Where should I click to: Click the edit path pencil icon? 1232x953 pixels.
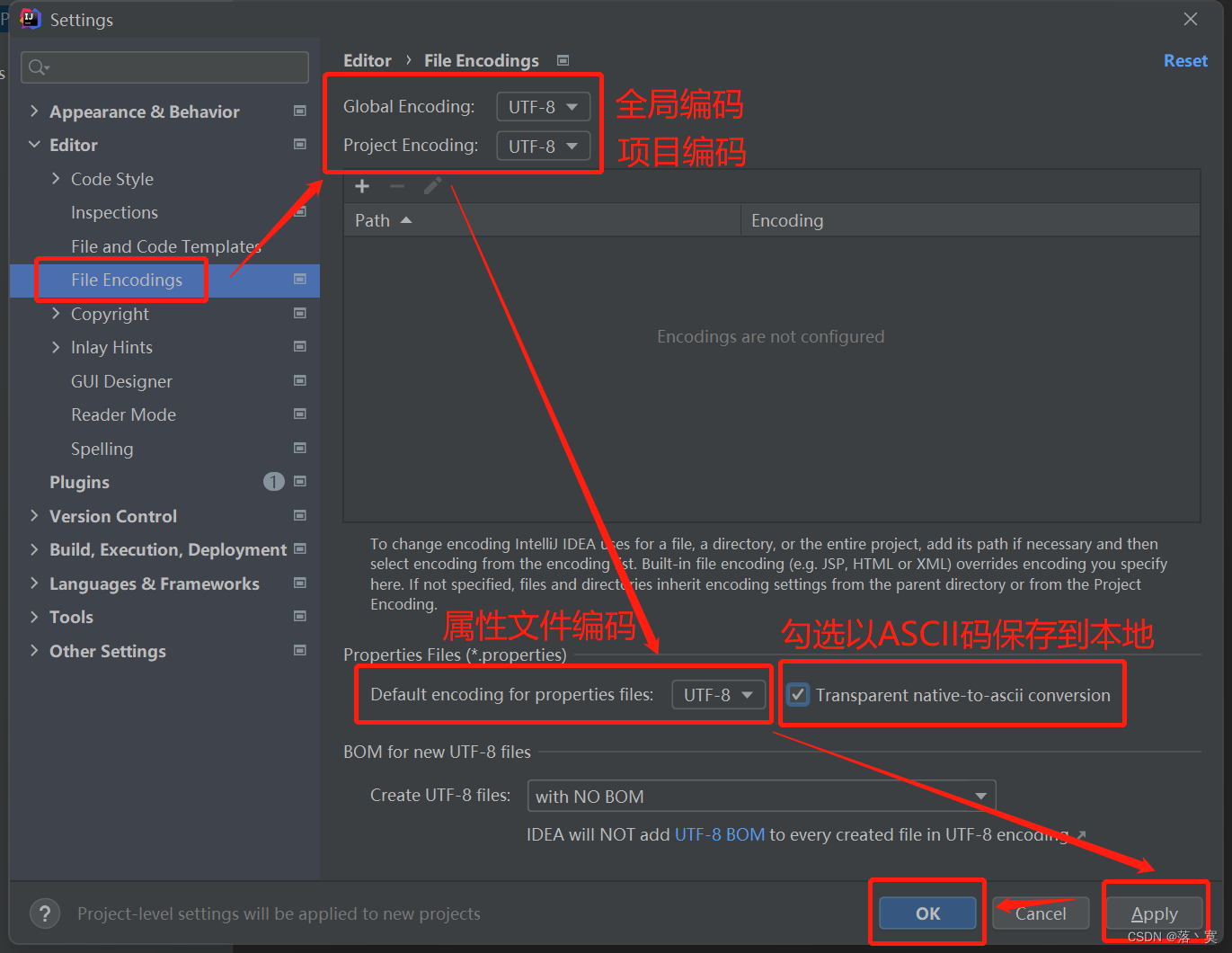click(x=432, y=186)
